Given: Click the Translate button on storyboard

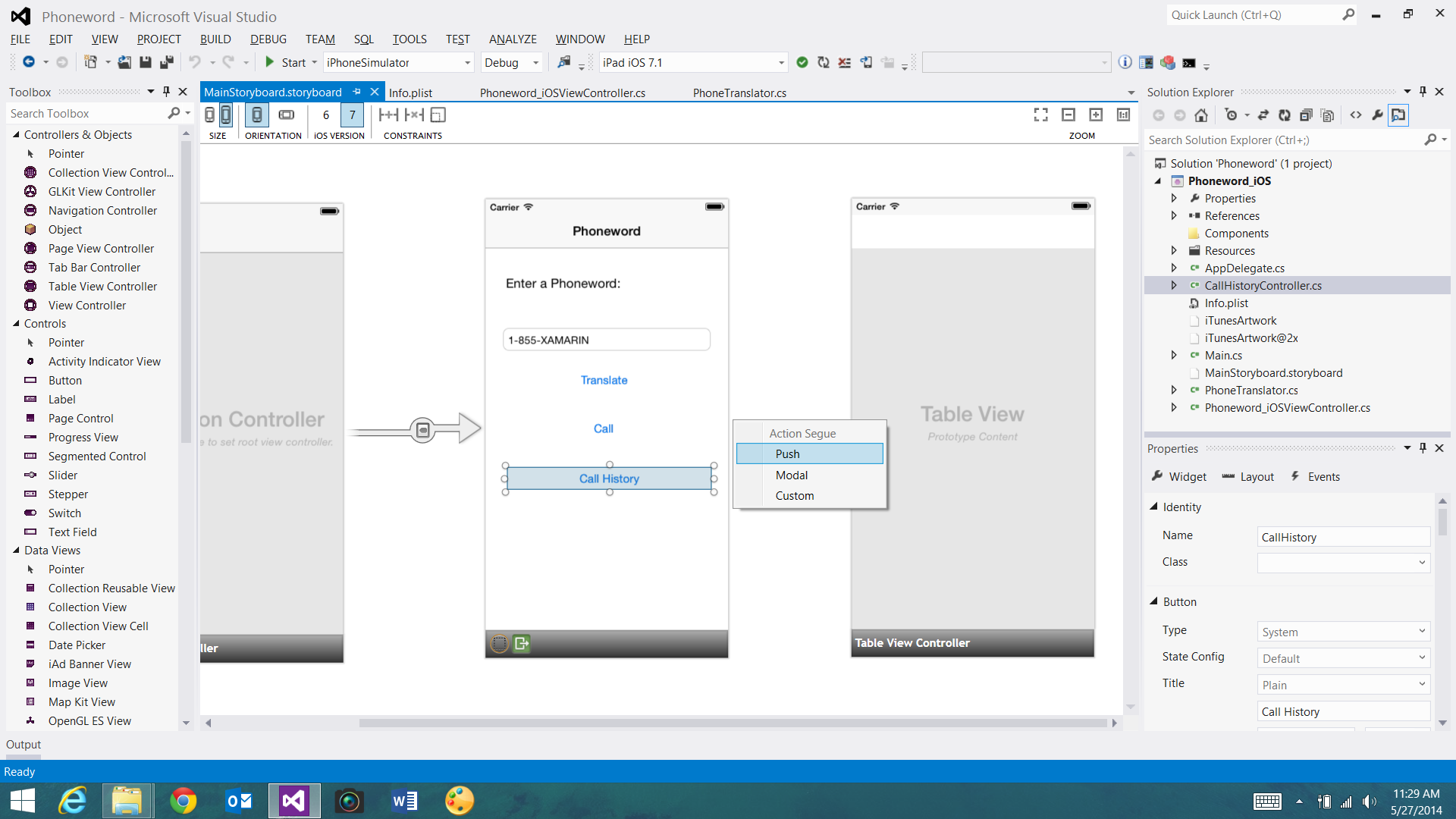Looking at the screenshot, I should point(604,380).
